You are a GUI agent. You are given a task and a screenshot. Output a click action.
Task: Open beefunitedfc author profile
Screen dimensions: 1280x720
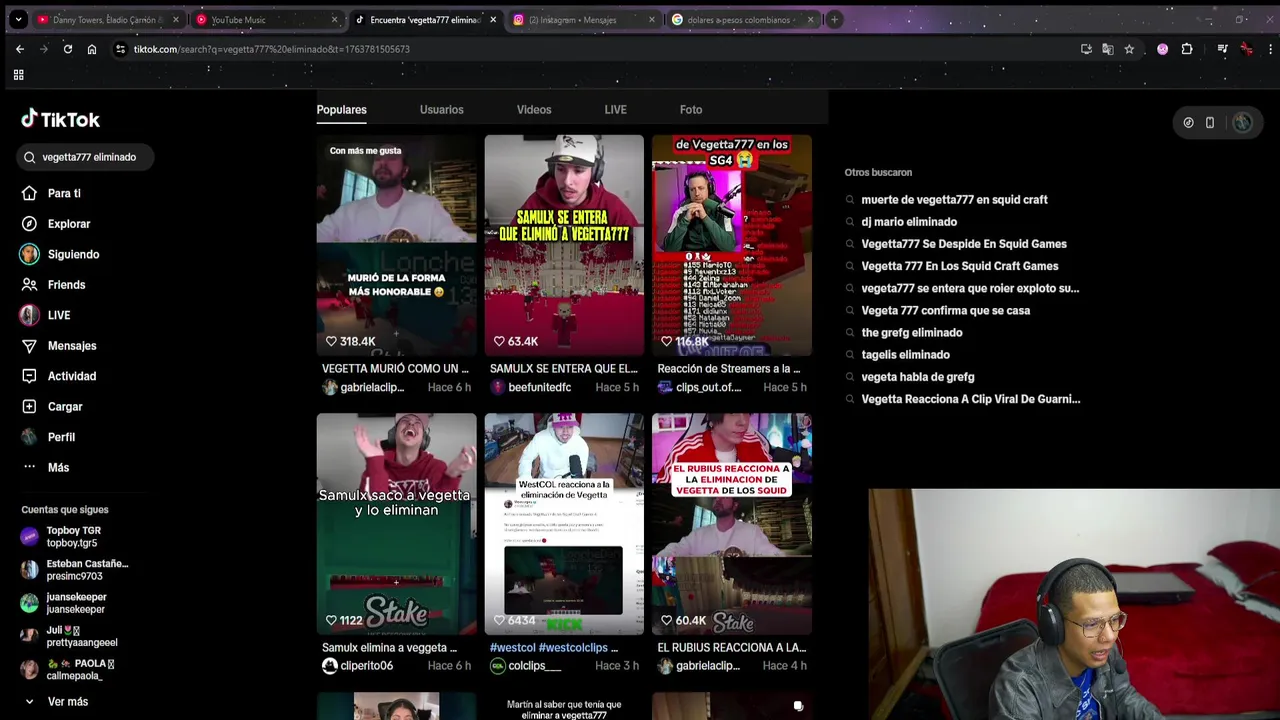click(539, 387)
